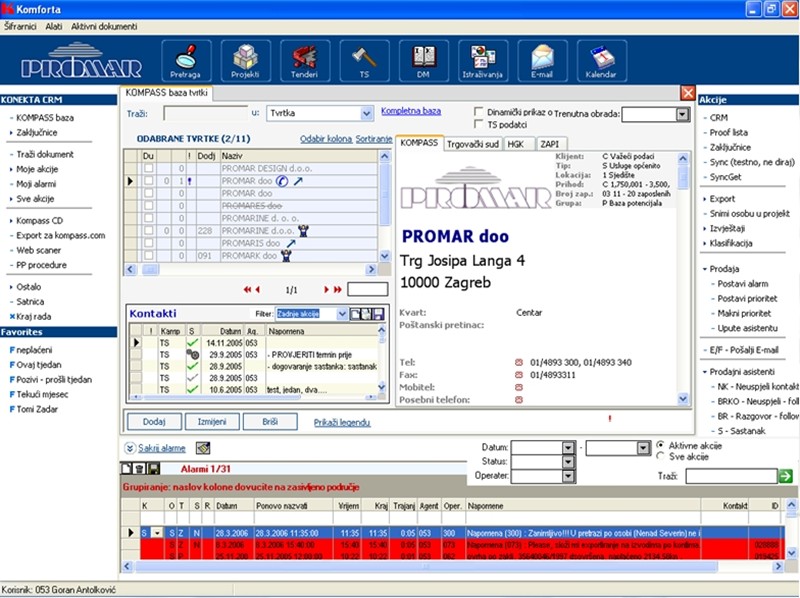800x598 pixels.
Task: Open the Tvrtka search-field dropdown
Action: (x=366, y=113)
